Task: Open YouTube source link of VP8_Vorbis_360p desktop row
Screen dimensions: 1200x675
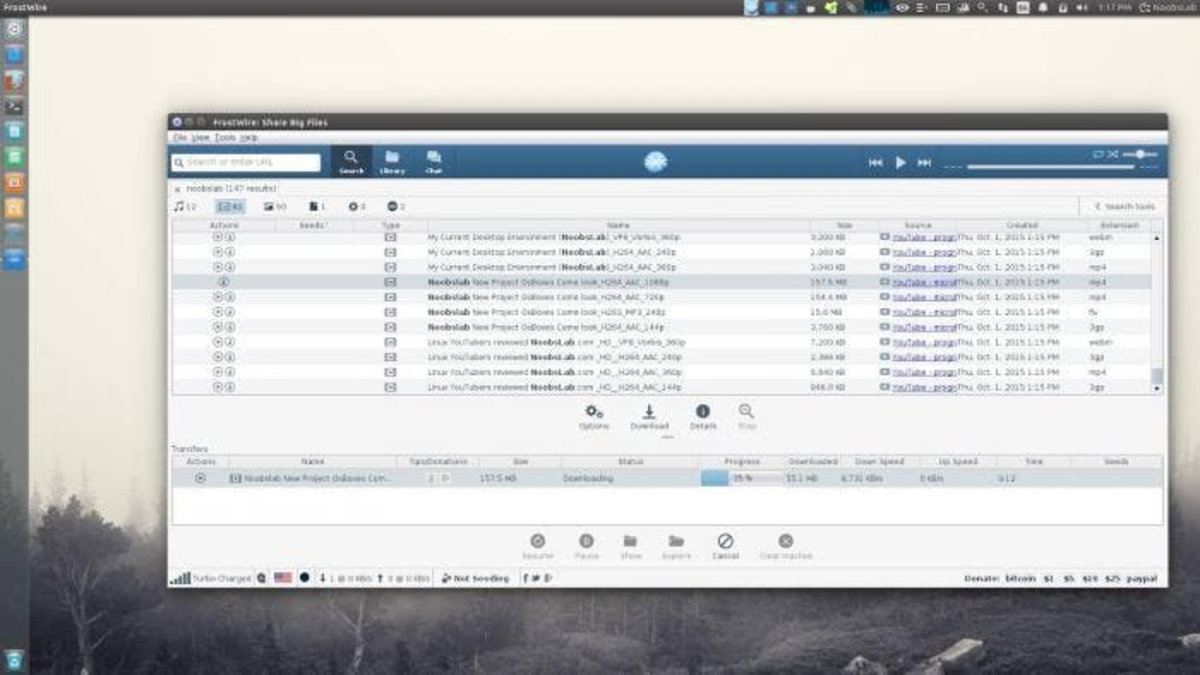Action: click(x=923, y=238)
